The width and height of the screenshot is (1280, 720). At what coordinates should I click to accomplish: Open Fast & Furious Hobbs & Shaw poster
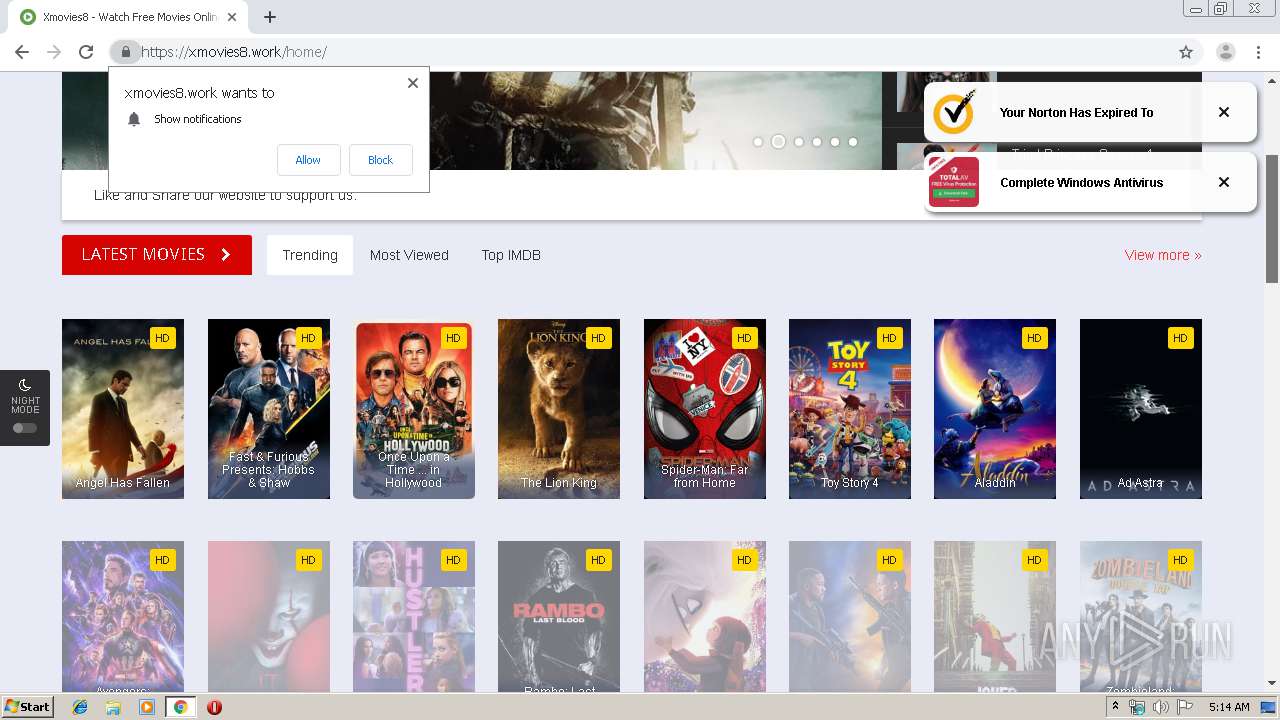click(x=268, y=409)
